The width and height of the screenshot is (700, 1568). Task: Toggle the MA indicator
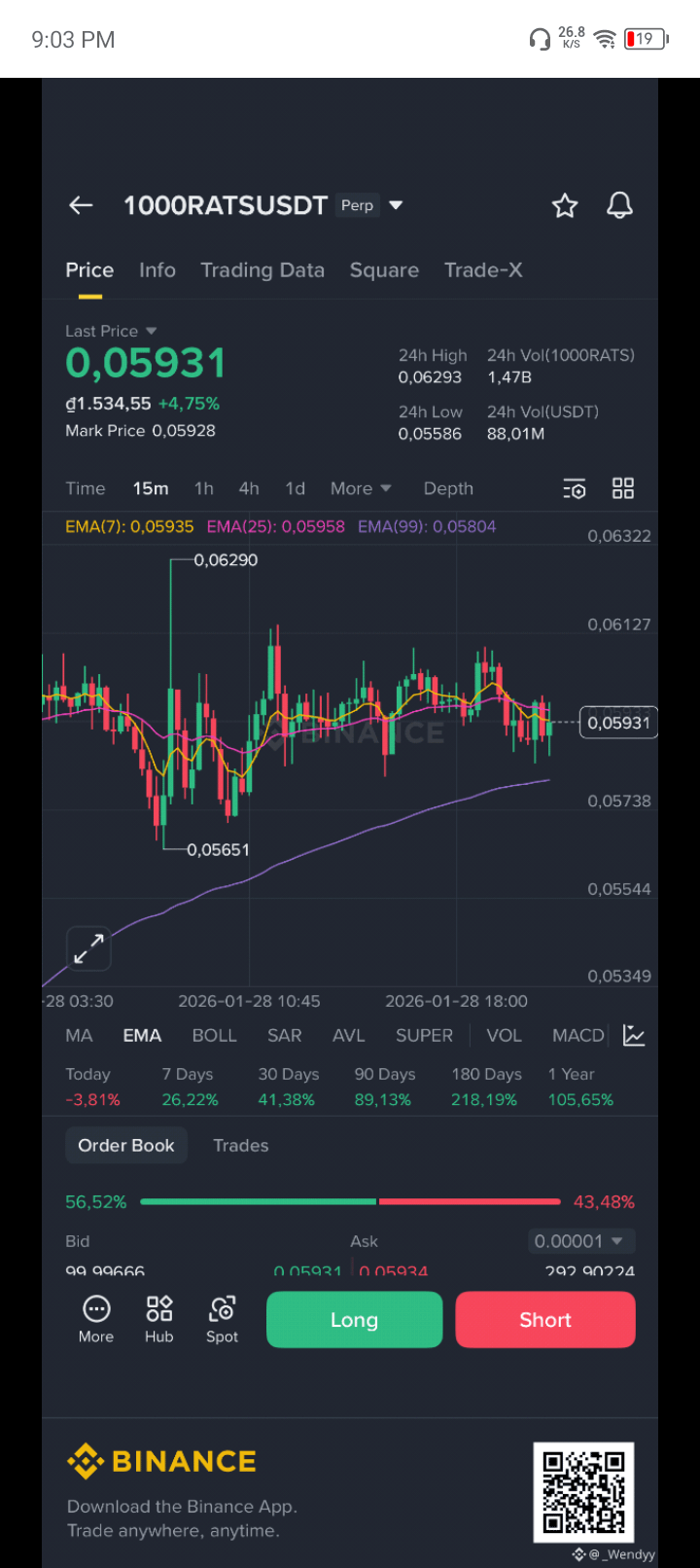point(79,1036)
